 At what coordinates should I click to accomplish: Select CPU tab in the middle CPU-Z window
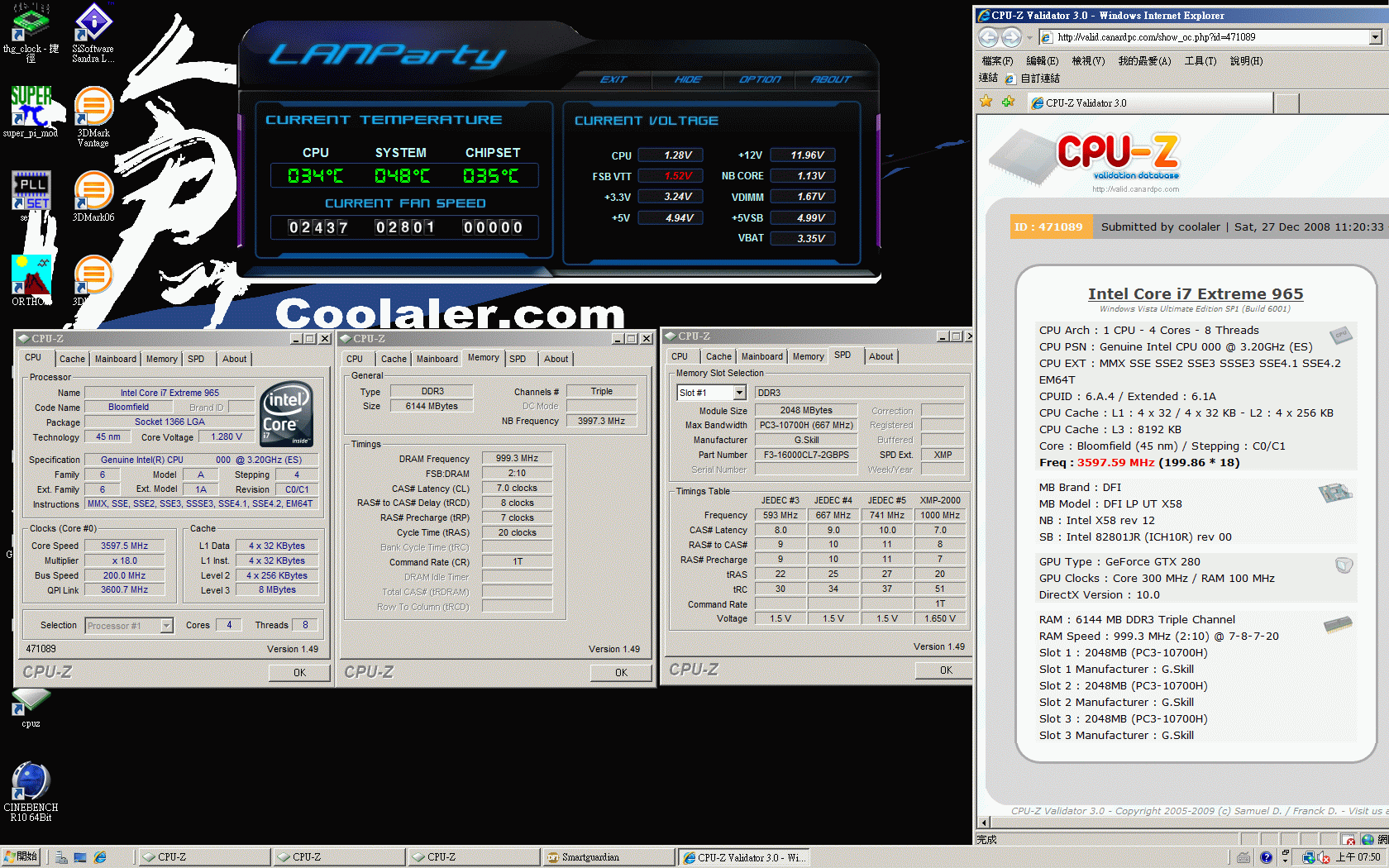click(355, 359)
